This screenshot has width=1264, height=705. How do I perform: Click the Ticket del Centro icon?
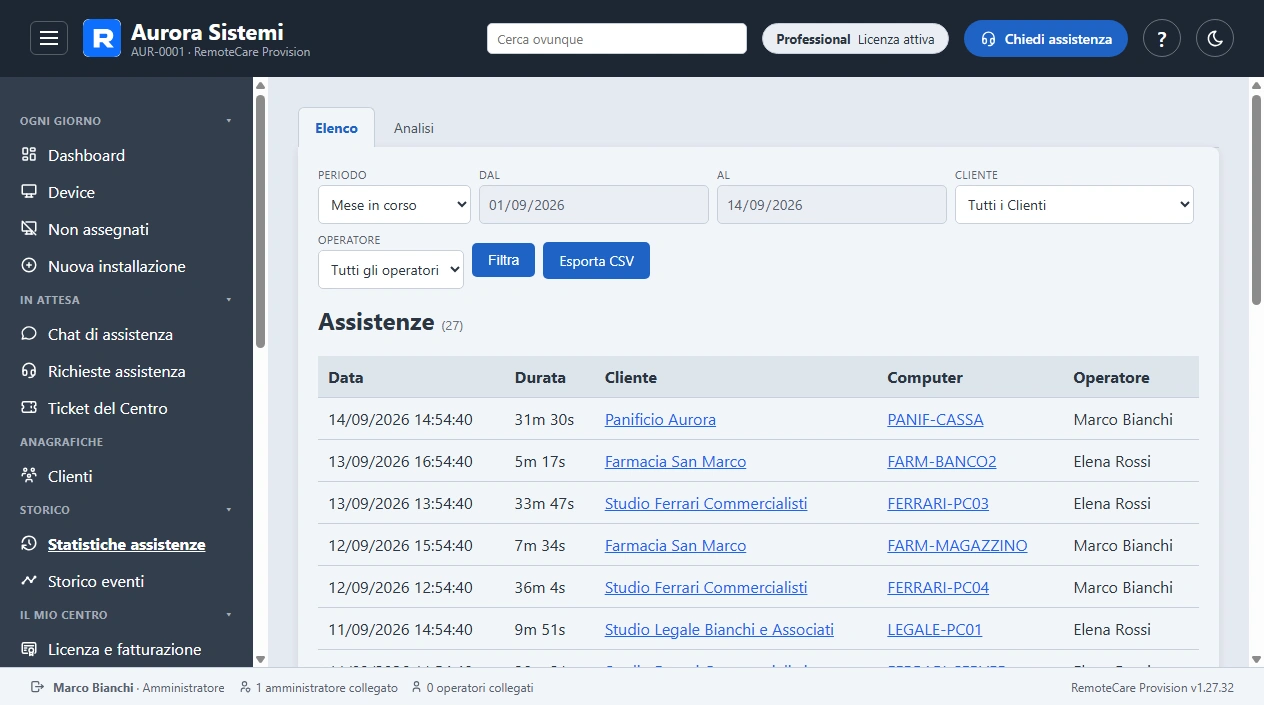point(29,408)
